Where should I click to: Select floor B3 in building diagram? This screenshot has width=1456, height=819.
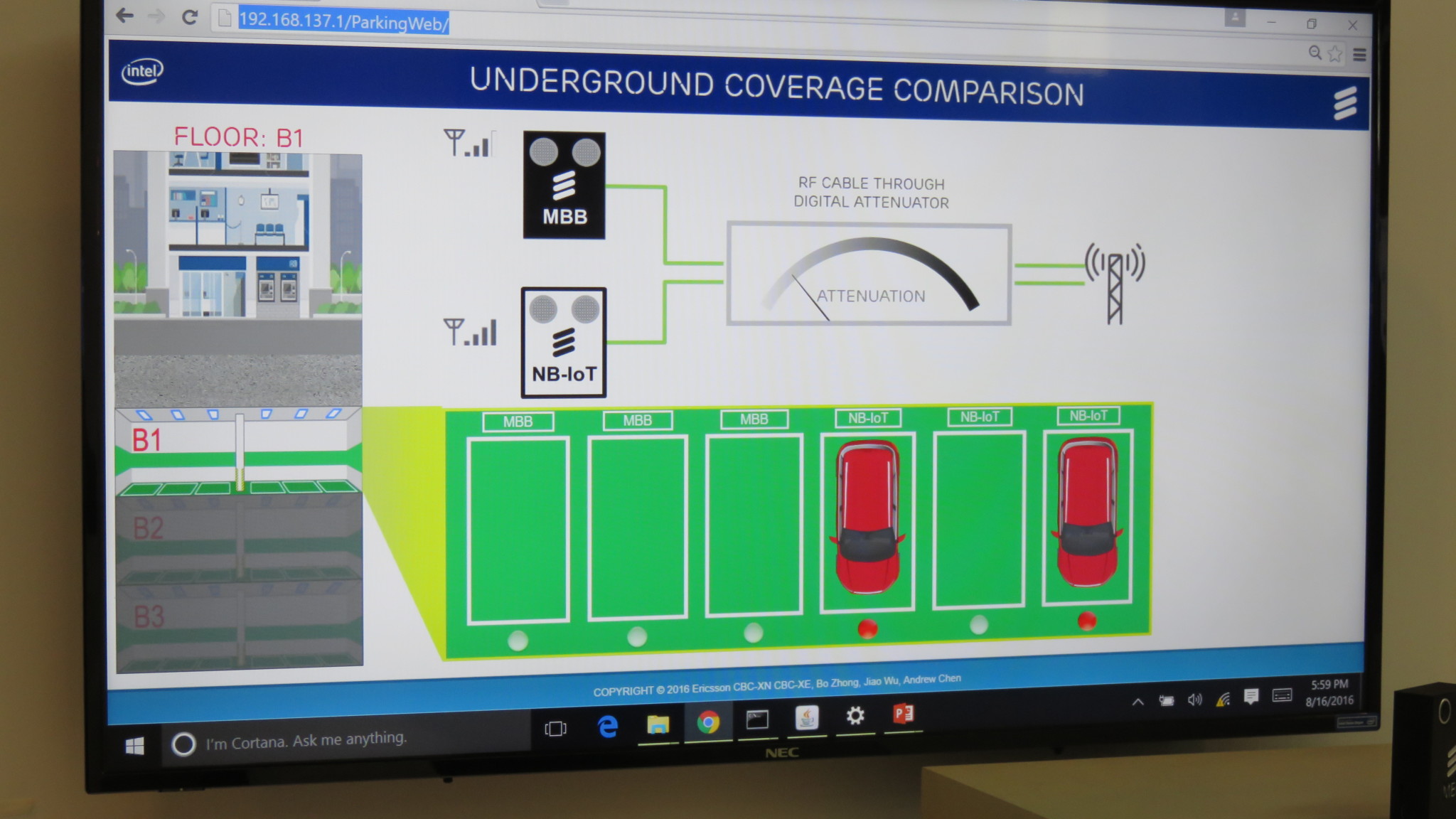(239, 626)
